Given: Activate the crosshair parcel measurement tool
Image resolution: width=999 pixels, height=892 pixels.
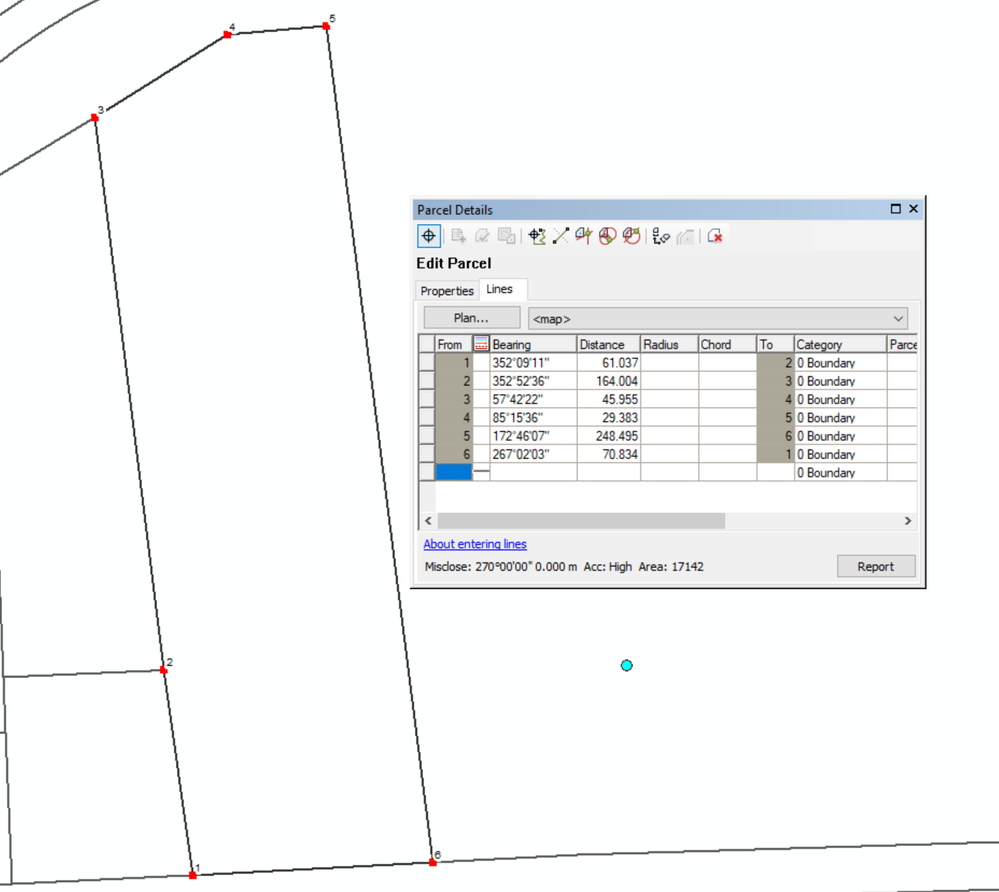Looking at the screenshot, I should pos(429,236).
